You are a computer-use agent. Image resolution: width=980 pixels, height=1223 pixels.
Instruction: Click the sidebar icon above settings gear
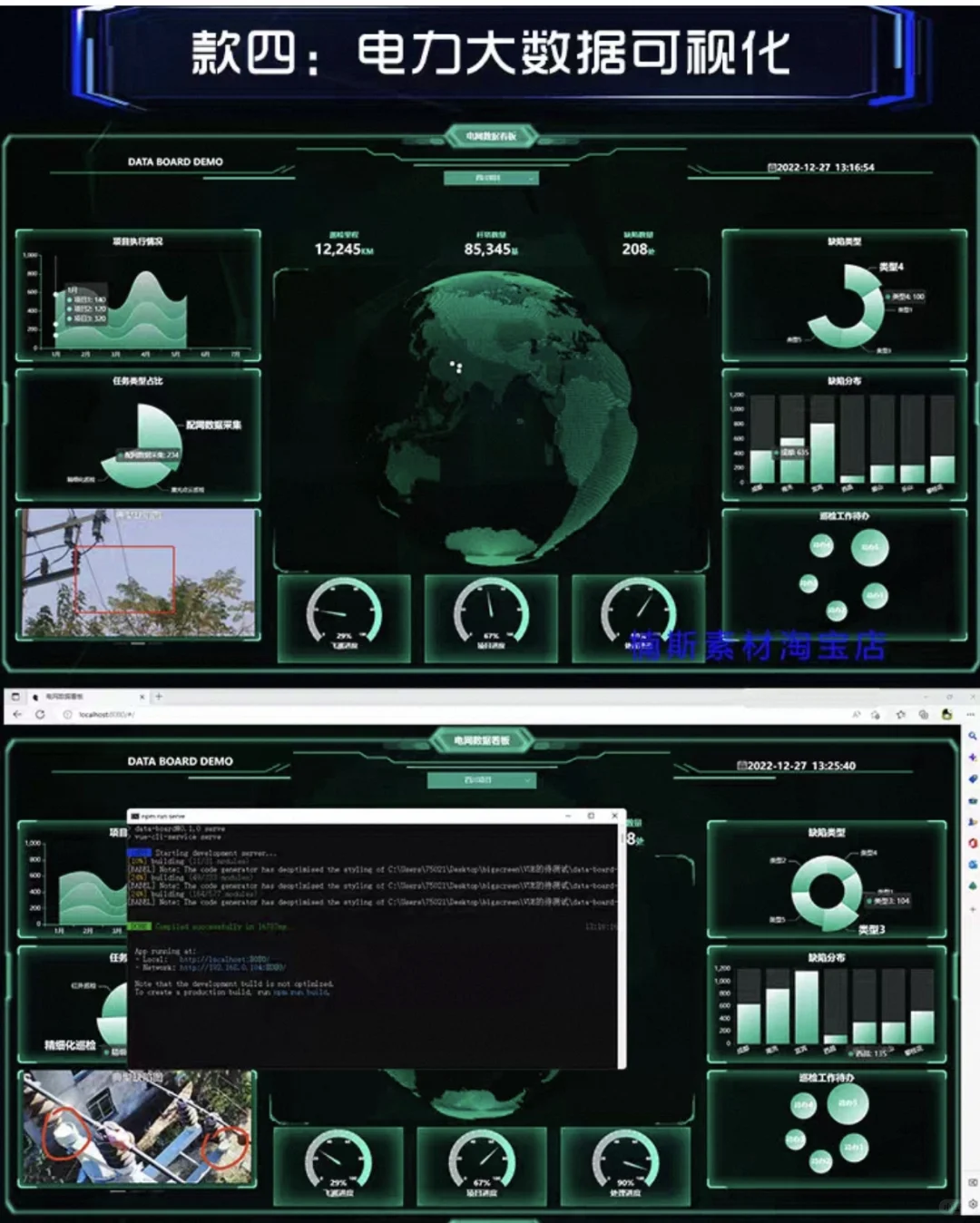coord(973,1183)
